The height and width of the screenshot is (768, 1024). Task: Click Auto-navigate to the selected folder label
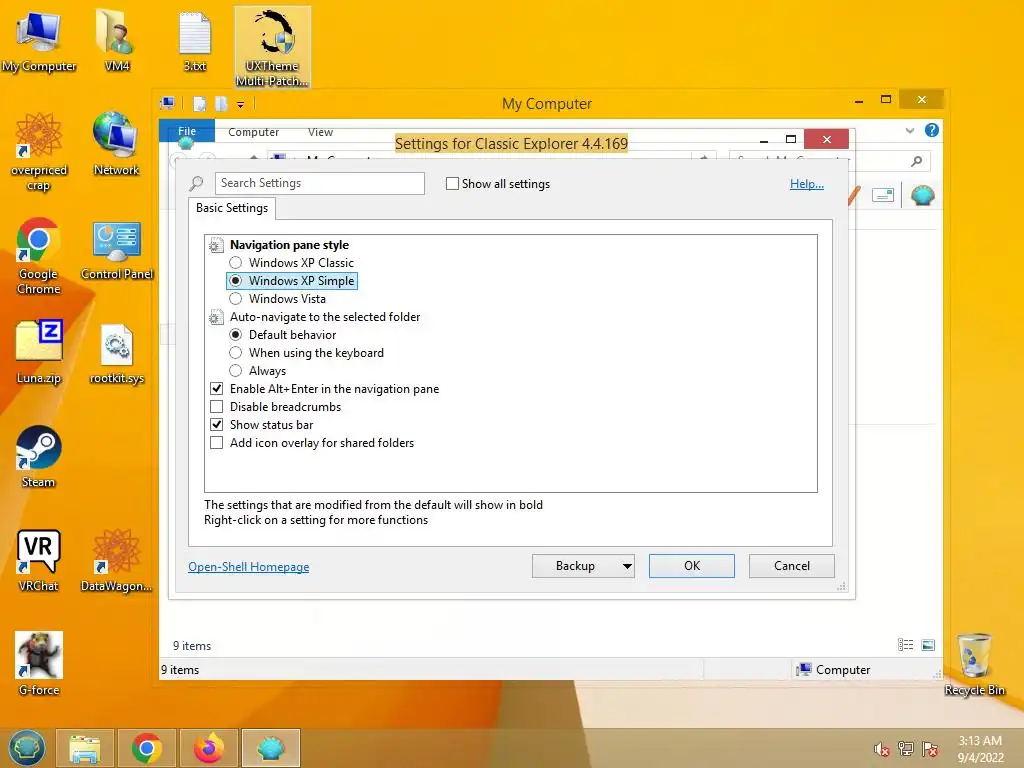(x=325, y=317)
